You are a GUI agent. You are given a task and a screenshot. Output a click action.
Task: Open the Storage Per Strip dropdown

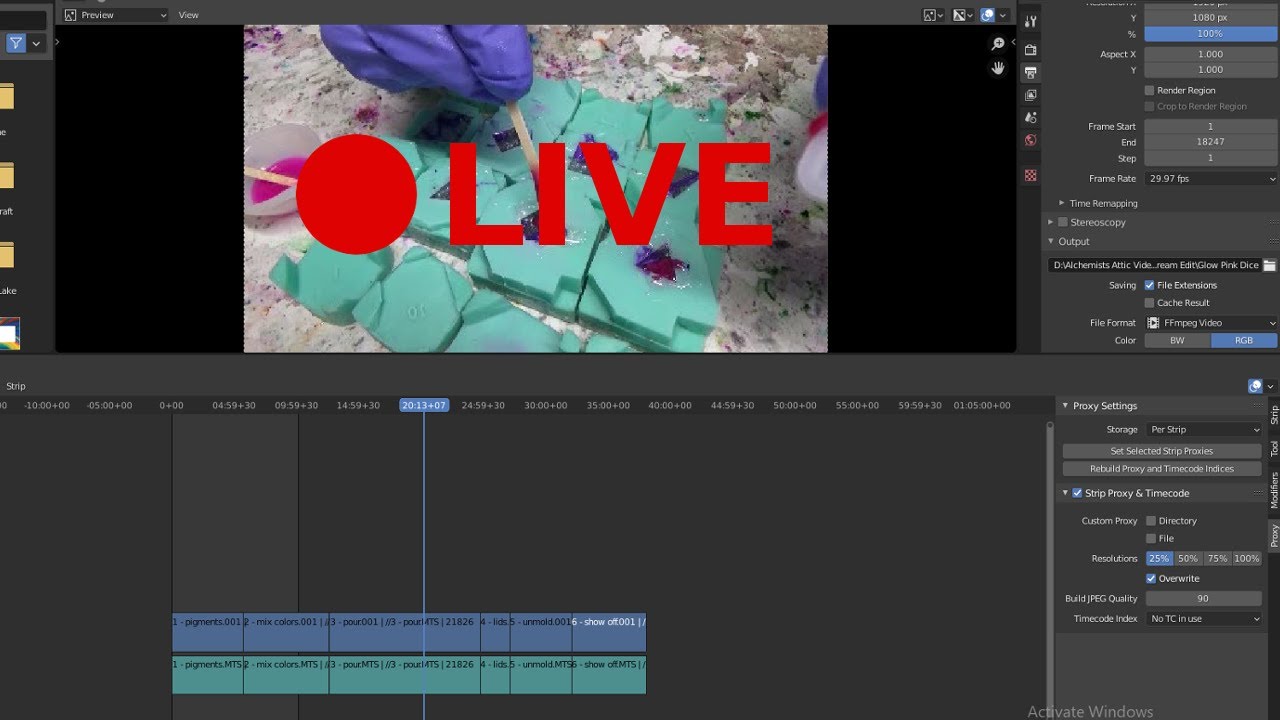(x=1204, y=429)
